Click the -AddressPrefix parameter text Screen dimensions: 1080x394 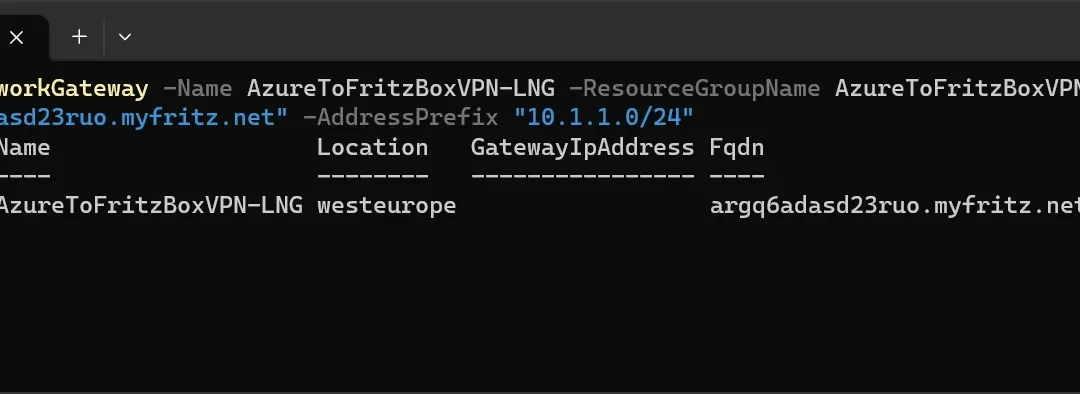click(x=400, y=117)
